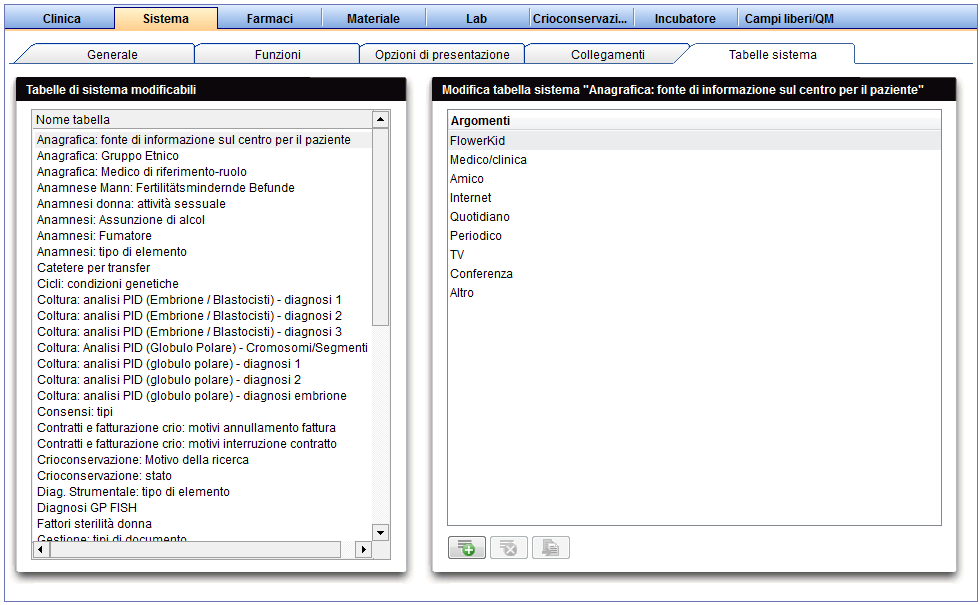
Task: Select 'Anamnesi donna: attività sessuale' table
Action: point(202,204)
